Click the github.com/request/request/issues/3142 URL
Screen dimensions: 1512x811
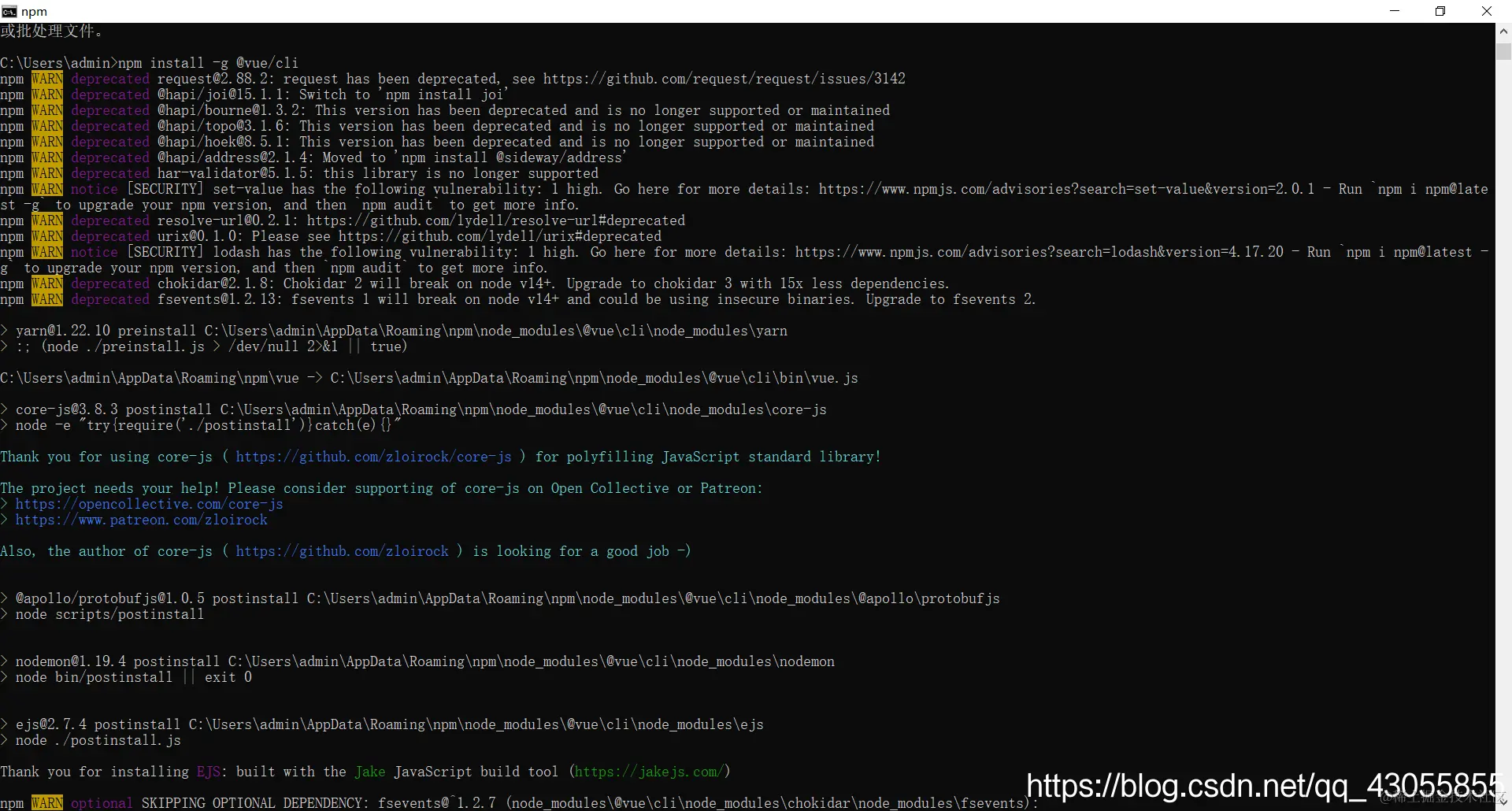pyautogui.click(x=724, y=79)
